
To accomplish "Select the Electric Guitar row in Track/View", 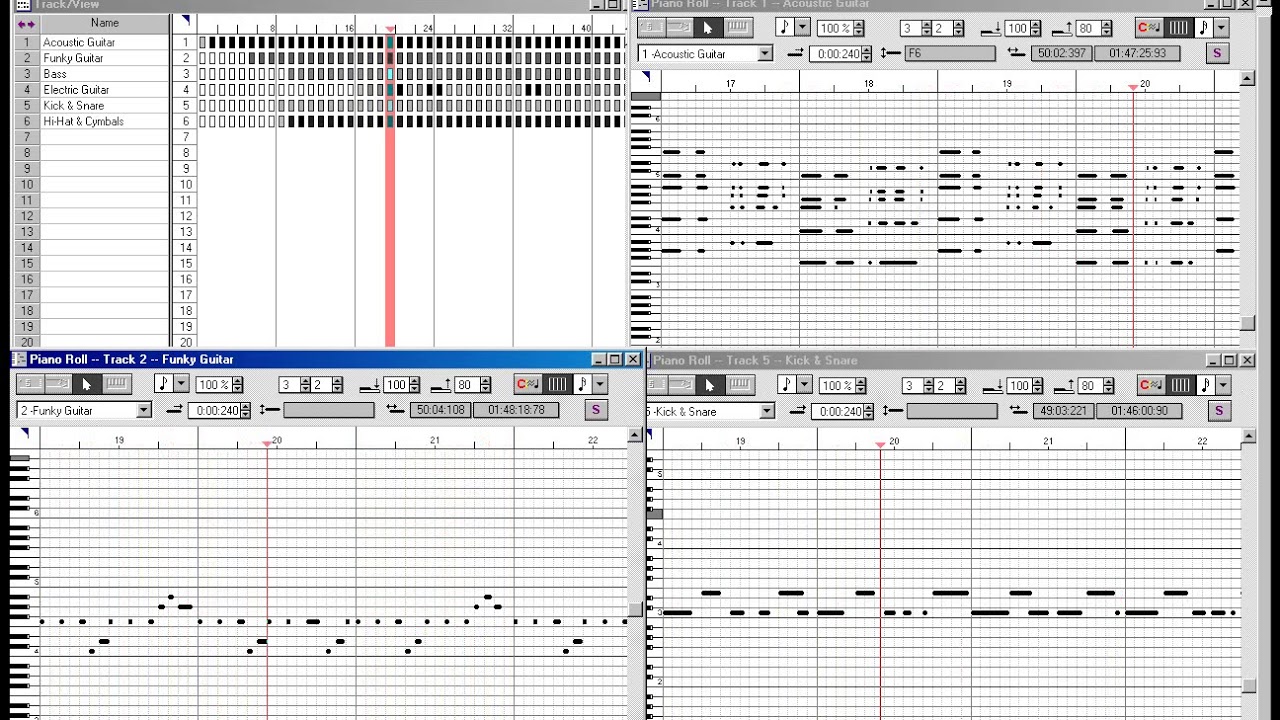I will (105, 90).
